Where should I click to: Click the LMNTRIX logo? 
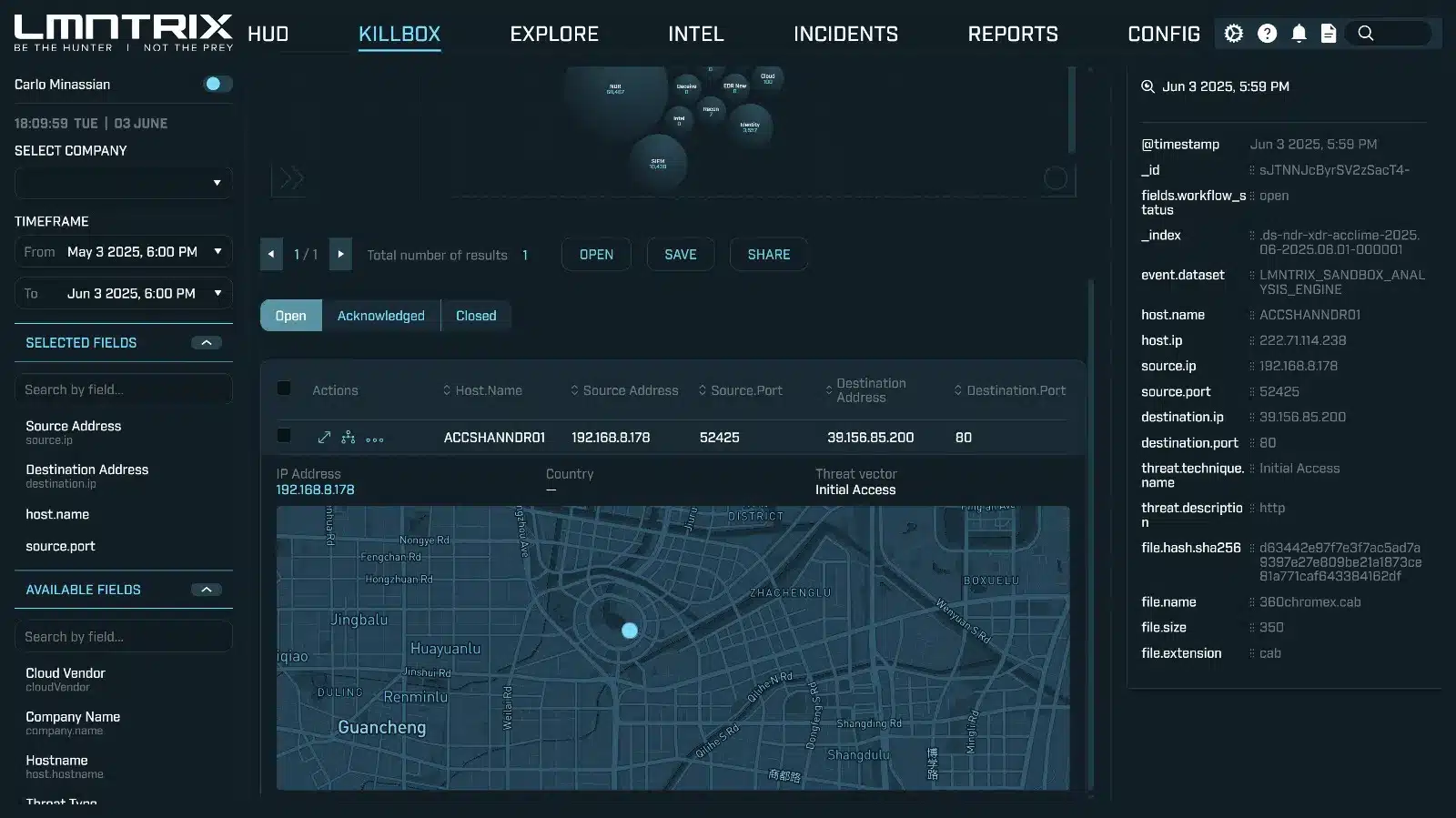pos(124,33)
